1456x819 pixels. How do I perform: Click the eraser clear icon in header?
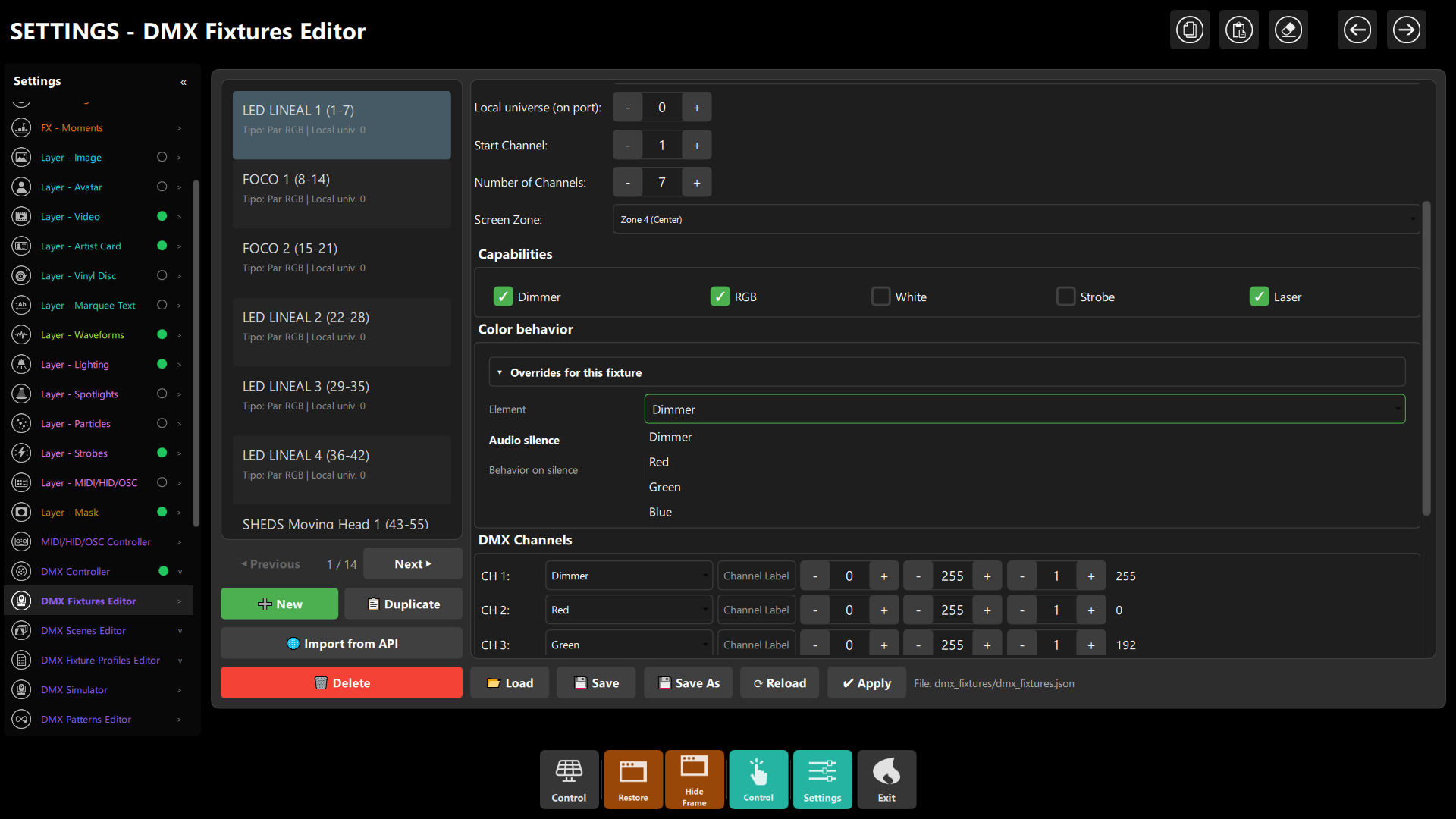1288,30
